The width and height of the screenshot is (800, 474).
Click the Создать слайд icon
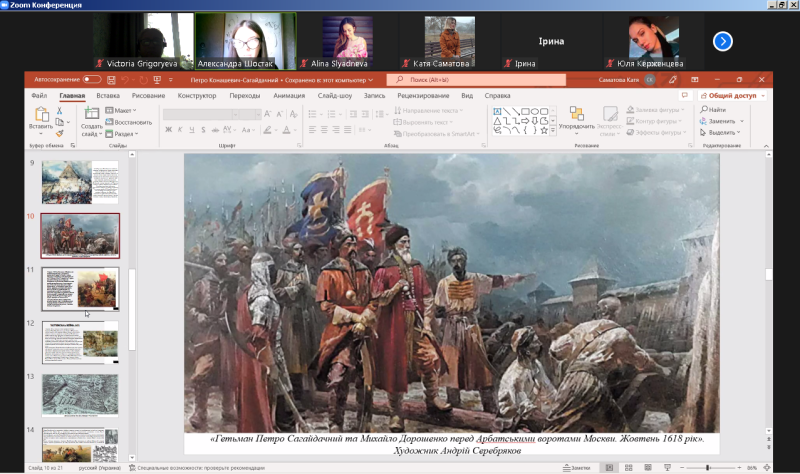coord(91,114)
